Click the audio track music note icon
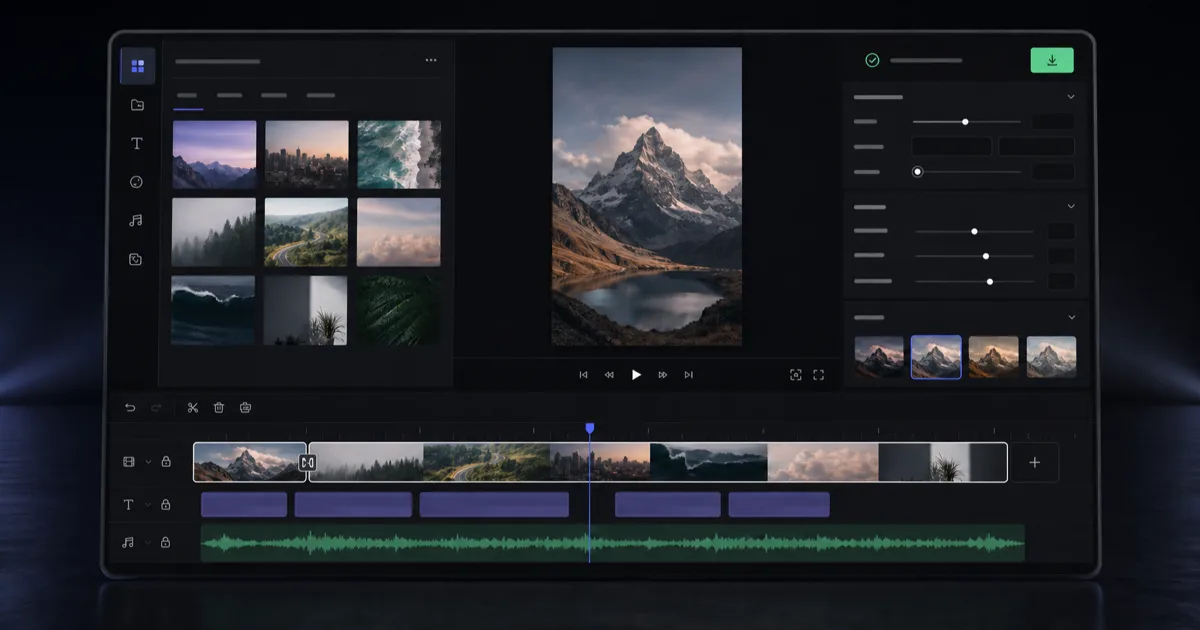The width and height of the screenshot is (1200, 630). coord(128,542)
